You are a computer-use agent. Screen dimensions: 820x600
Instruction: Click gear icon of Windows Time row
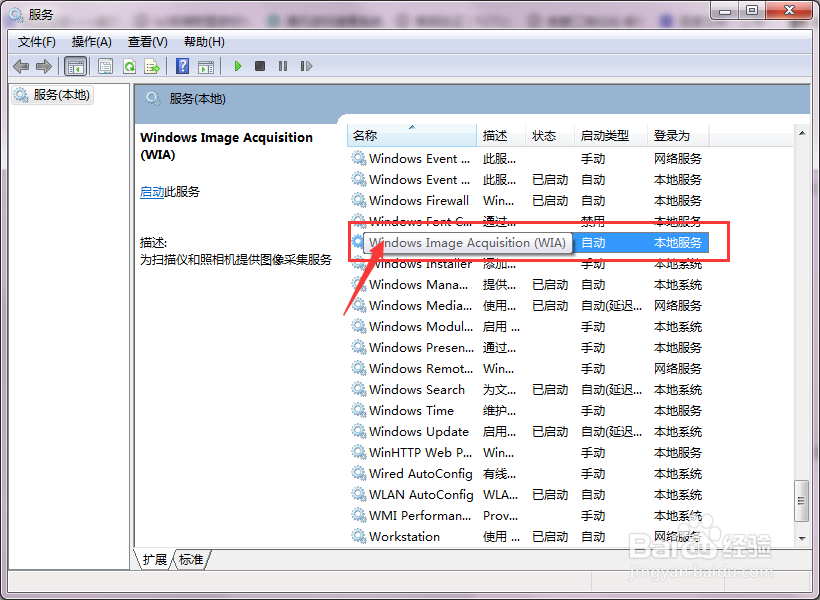[x=358, y=410]
